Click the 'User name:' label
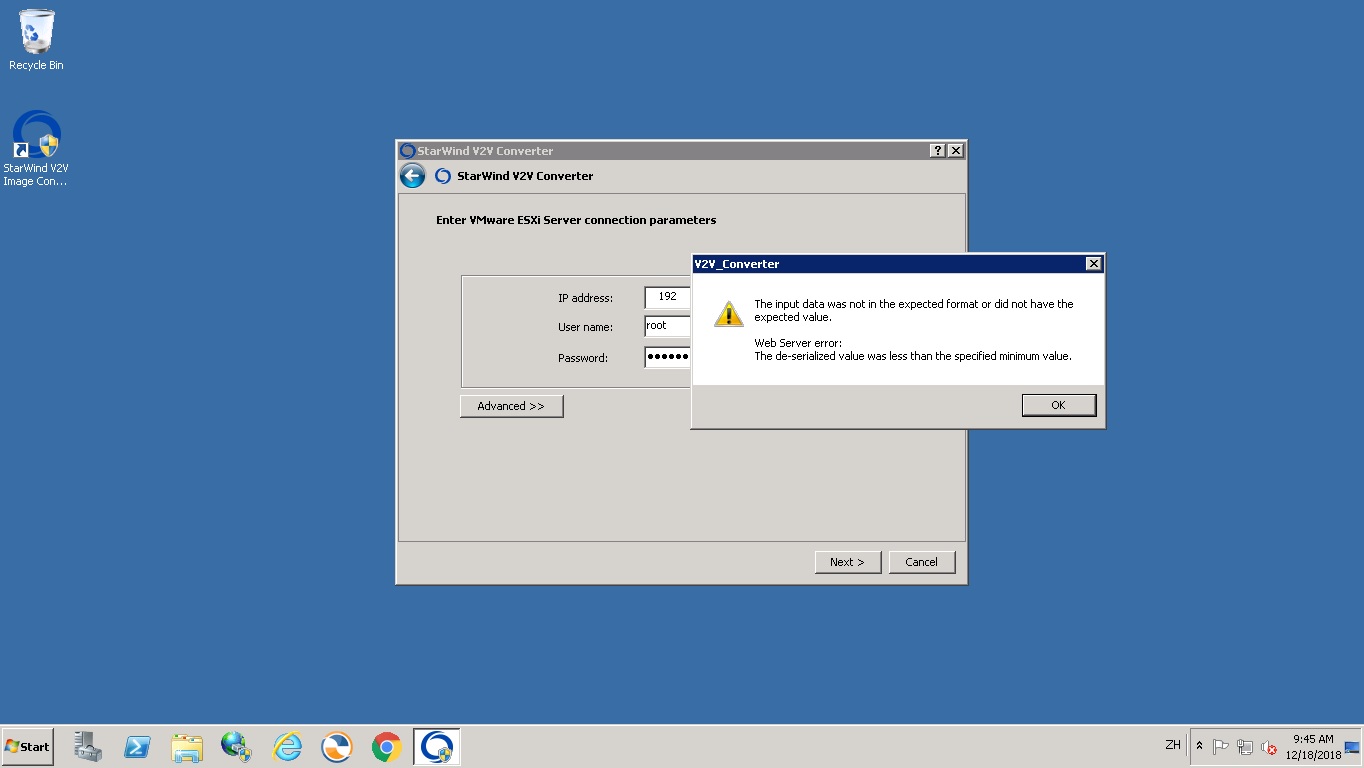1364x768 pixels. coord(585,327)
